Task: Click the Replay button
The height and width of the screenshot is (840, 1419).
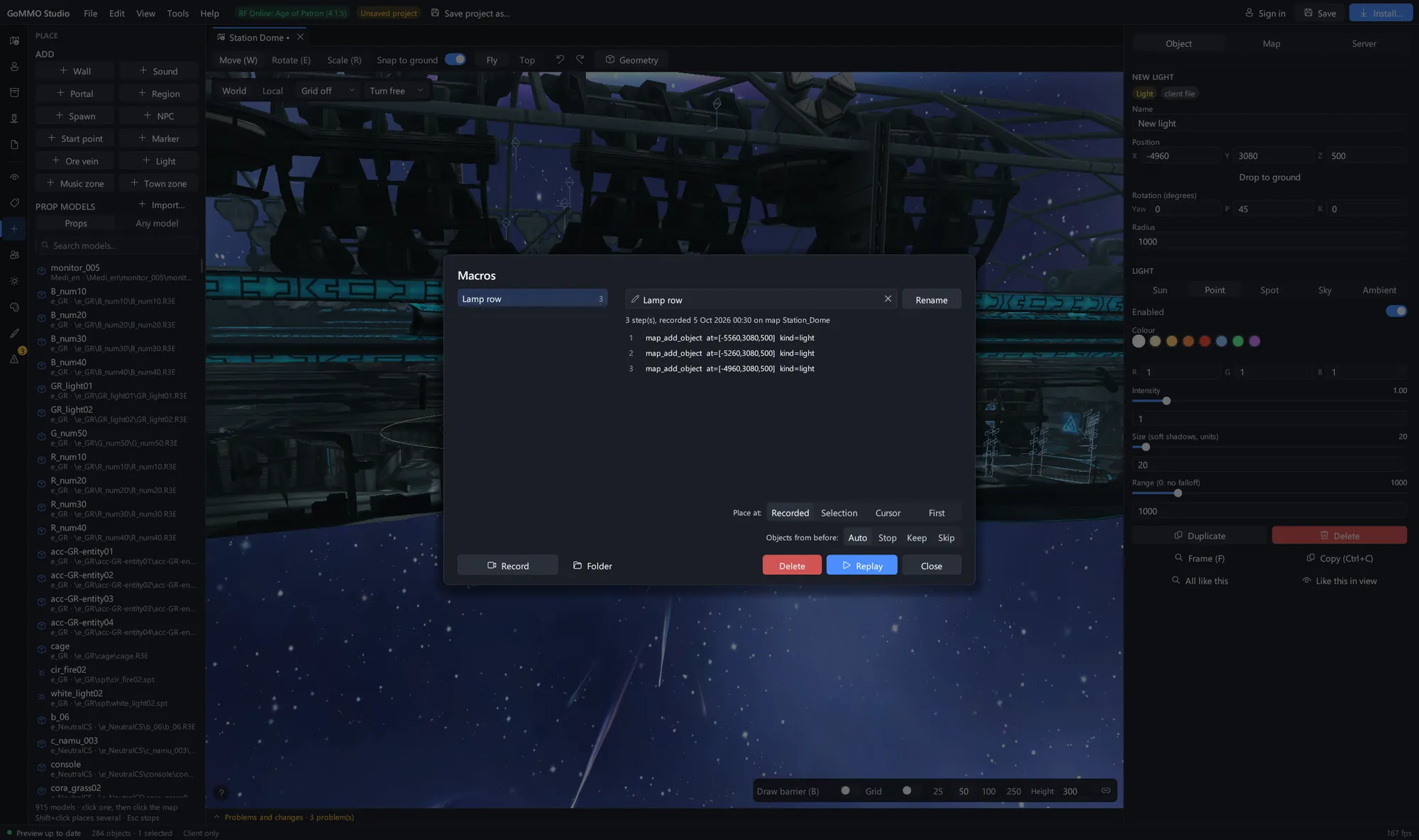Action: (x=861, y=565)
